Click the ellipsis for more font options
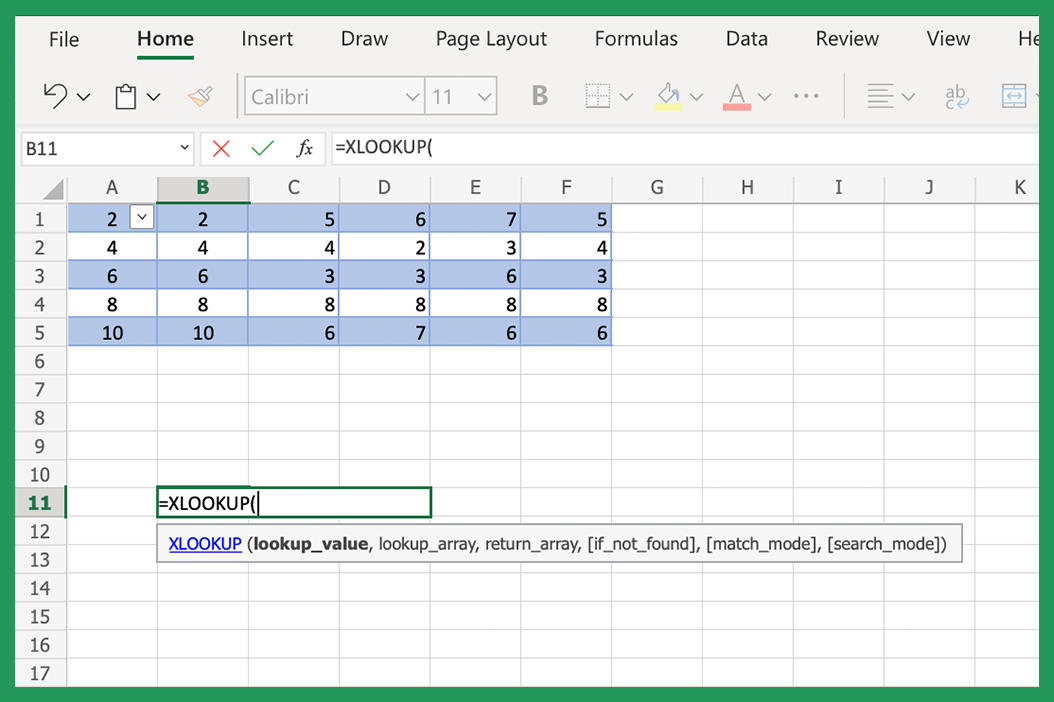 805,95
